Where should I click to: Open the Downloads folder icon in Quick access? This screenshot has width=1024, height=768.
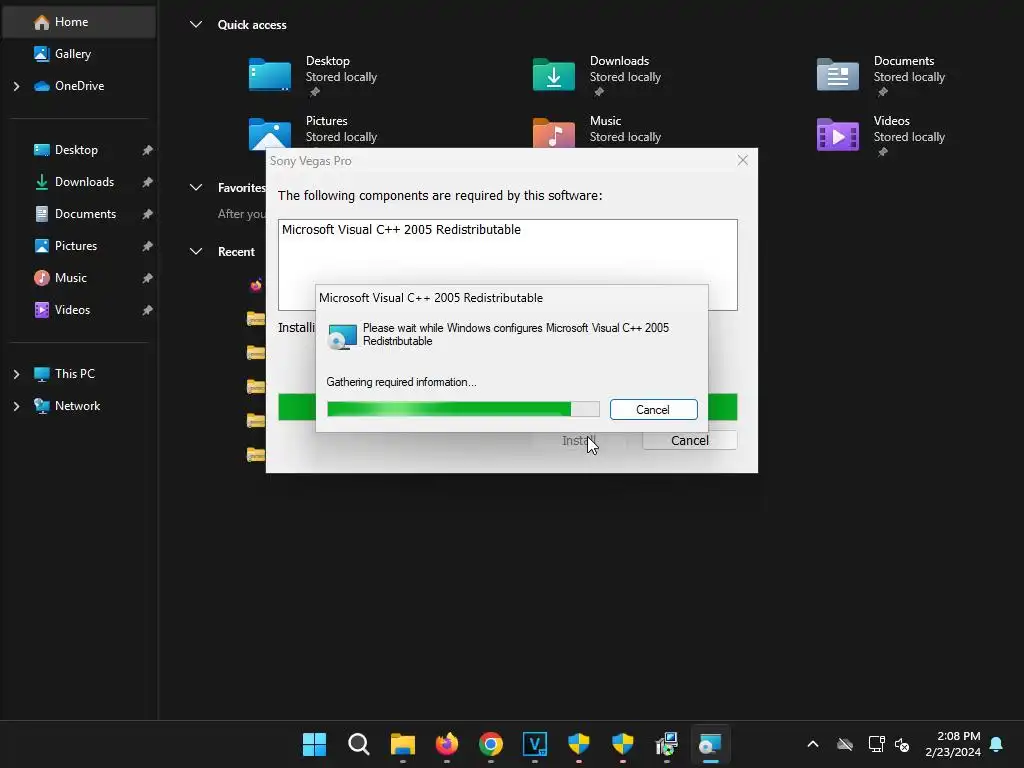[554, 74]
